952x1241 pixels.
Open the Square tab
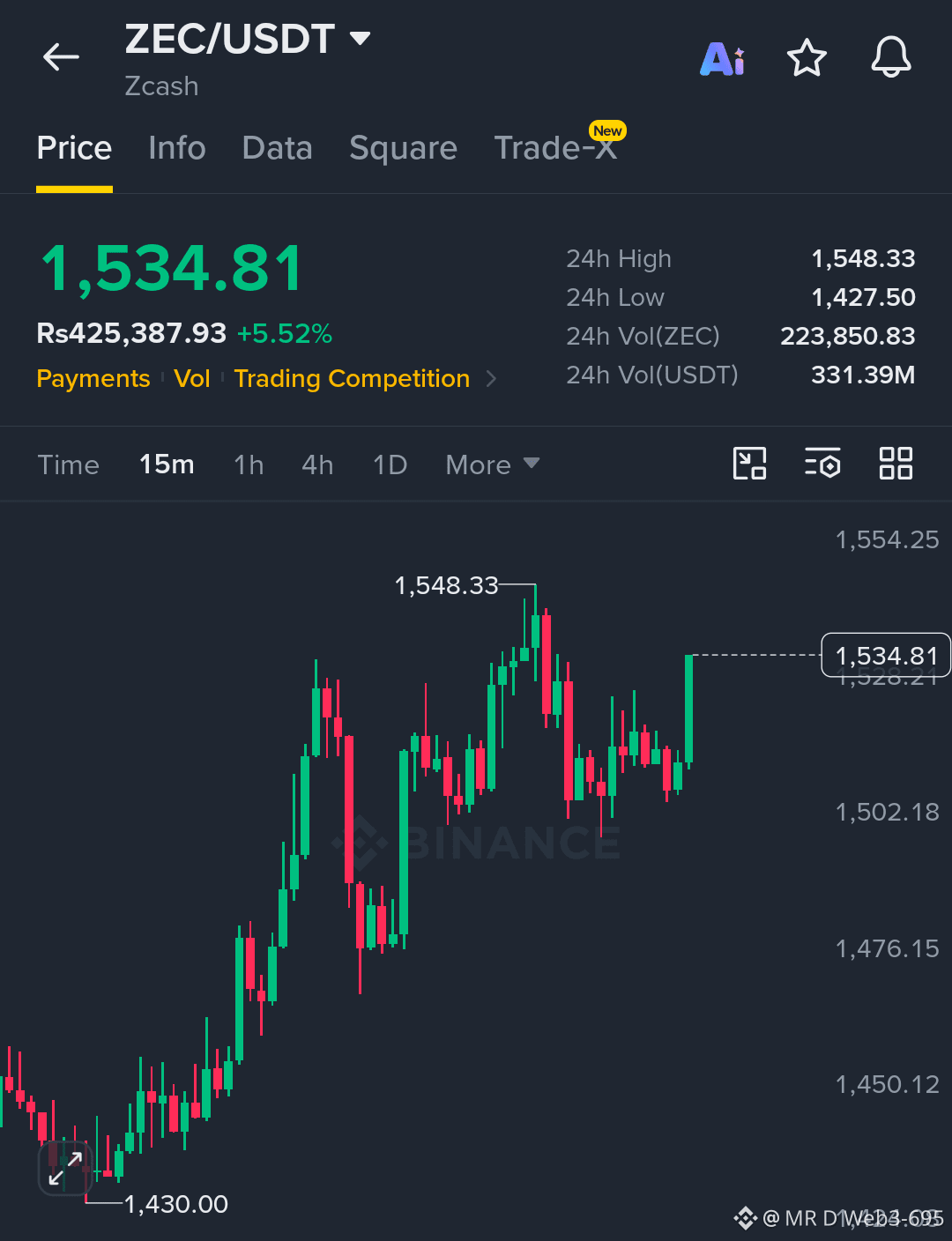pyautogui.click(x=403, y=148)
